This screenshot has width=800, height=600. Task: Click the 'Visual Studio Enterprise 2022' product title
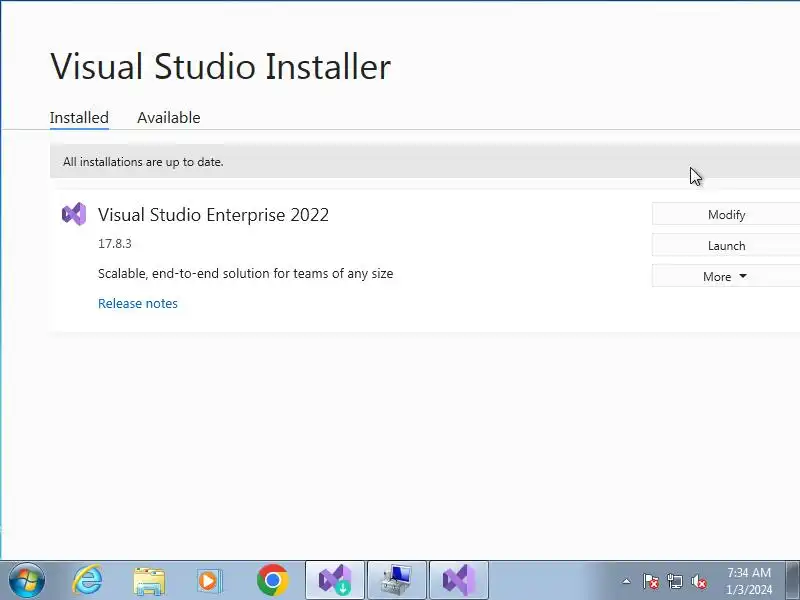coord(213,215)
